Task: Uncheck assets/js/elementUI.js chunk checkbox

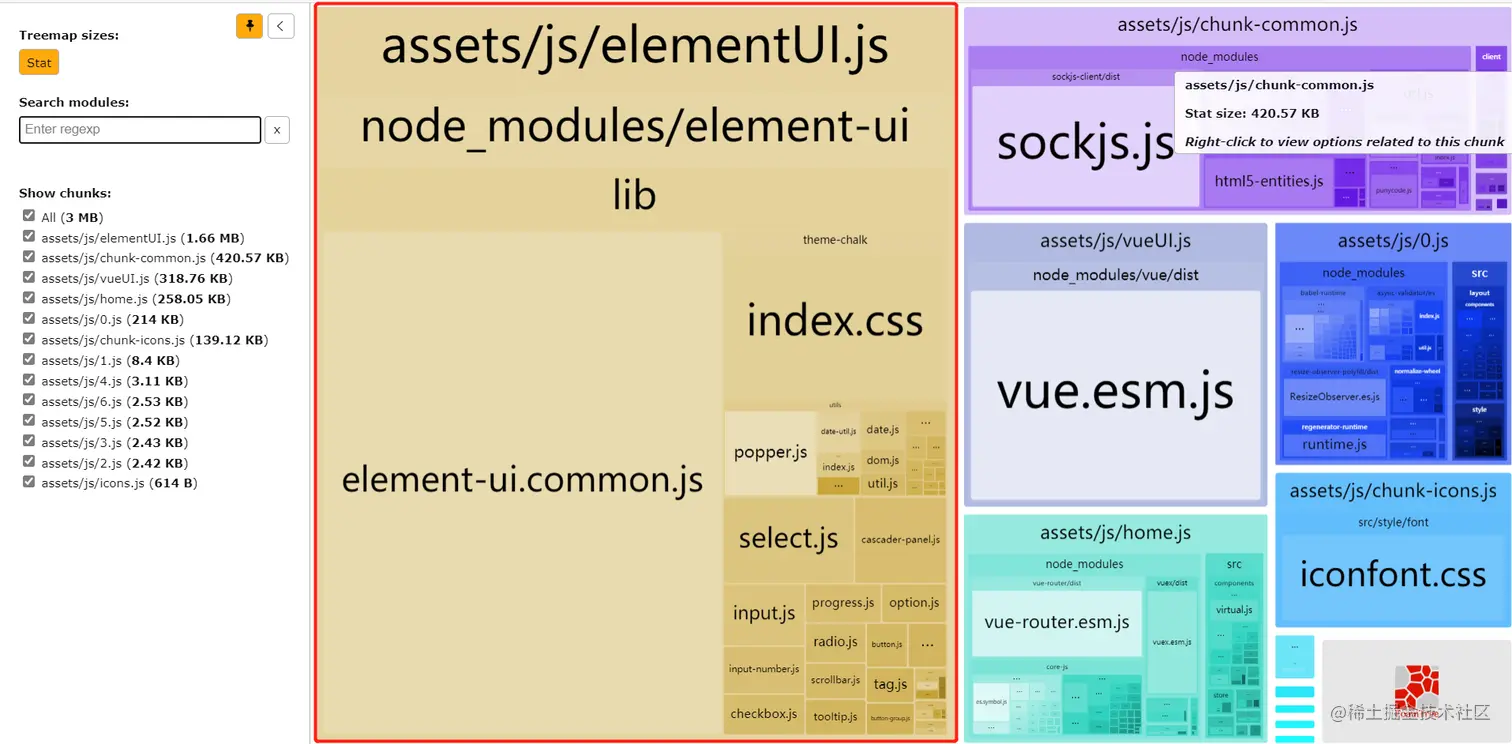Action: [x=29, y=237]
